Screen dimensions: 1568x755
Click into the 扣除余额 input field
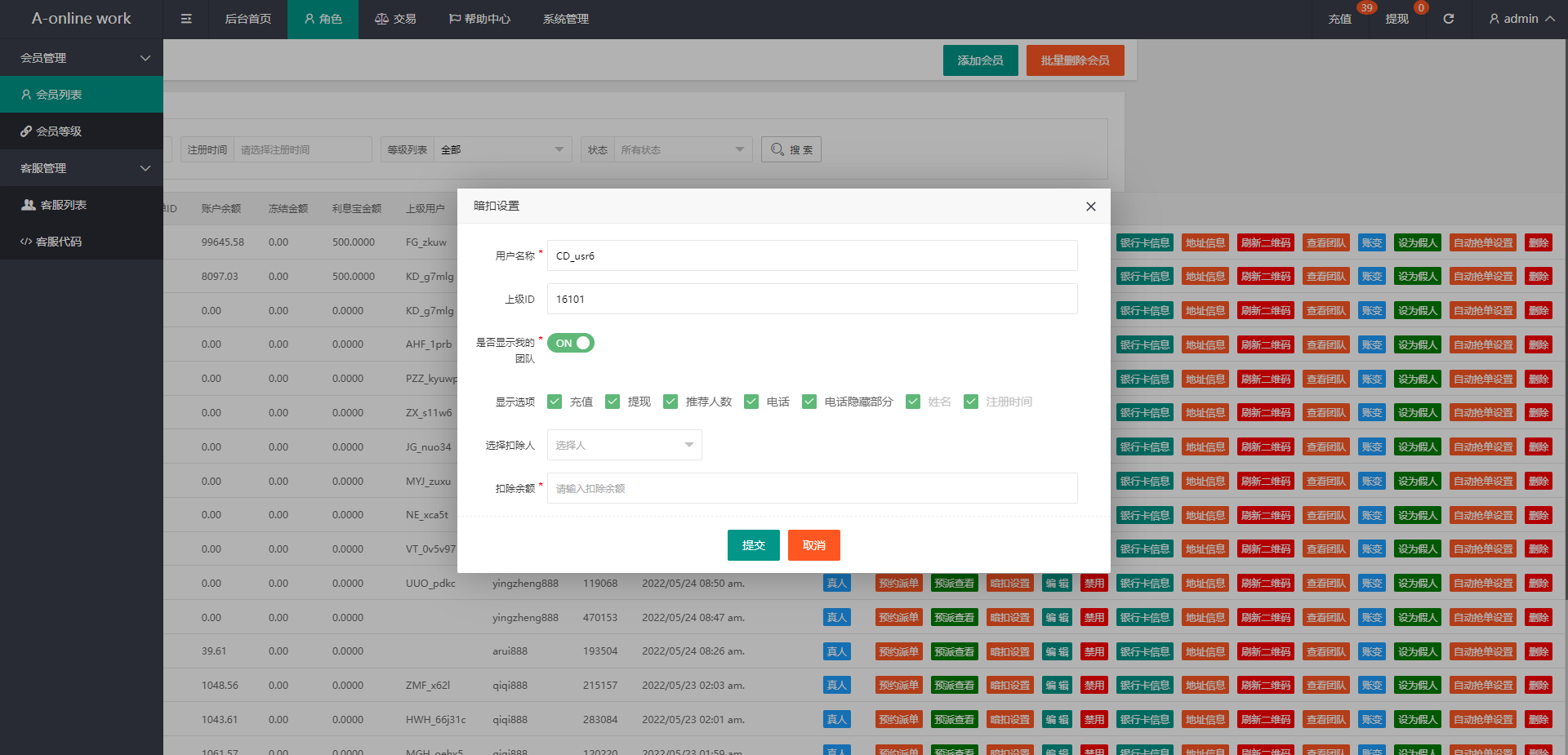pyautogui.click(x=812, y=488)
